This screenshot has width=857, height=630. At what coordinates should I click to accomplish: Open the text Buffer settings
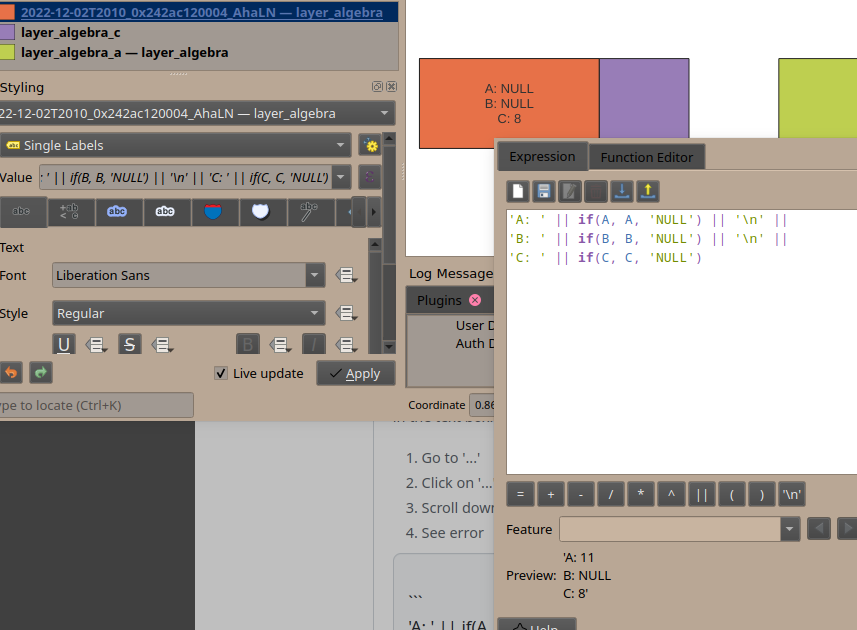click(115, 212)
